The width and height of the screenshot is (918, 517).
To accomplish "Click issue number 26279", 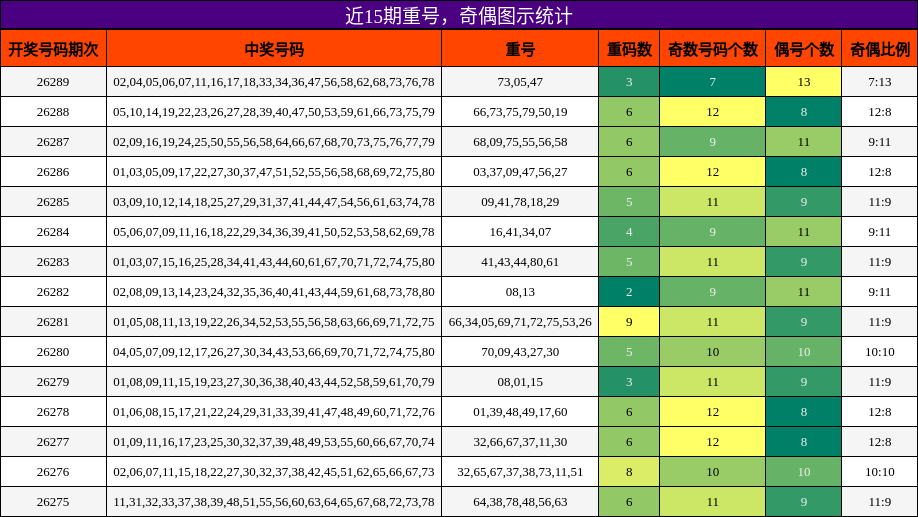I will [x=53, y=382].
